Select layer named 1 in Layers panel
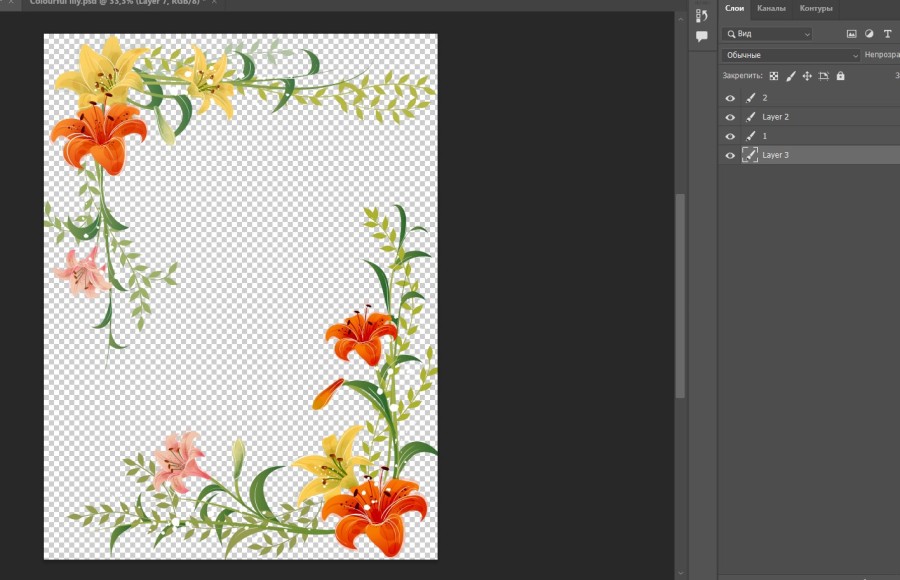 764,136
